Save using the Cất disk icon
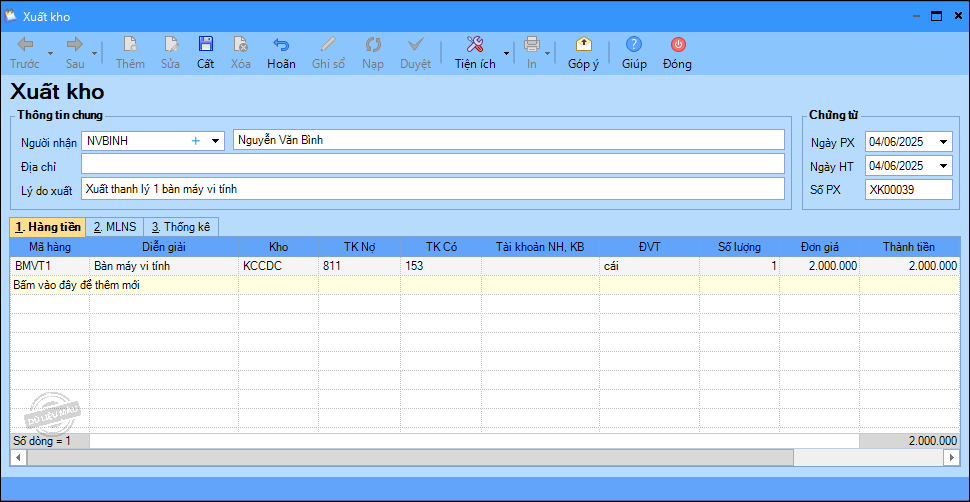 (205, 45)
